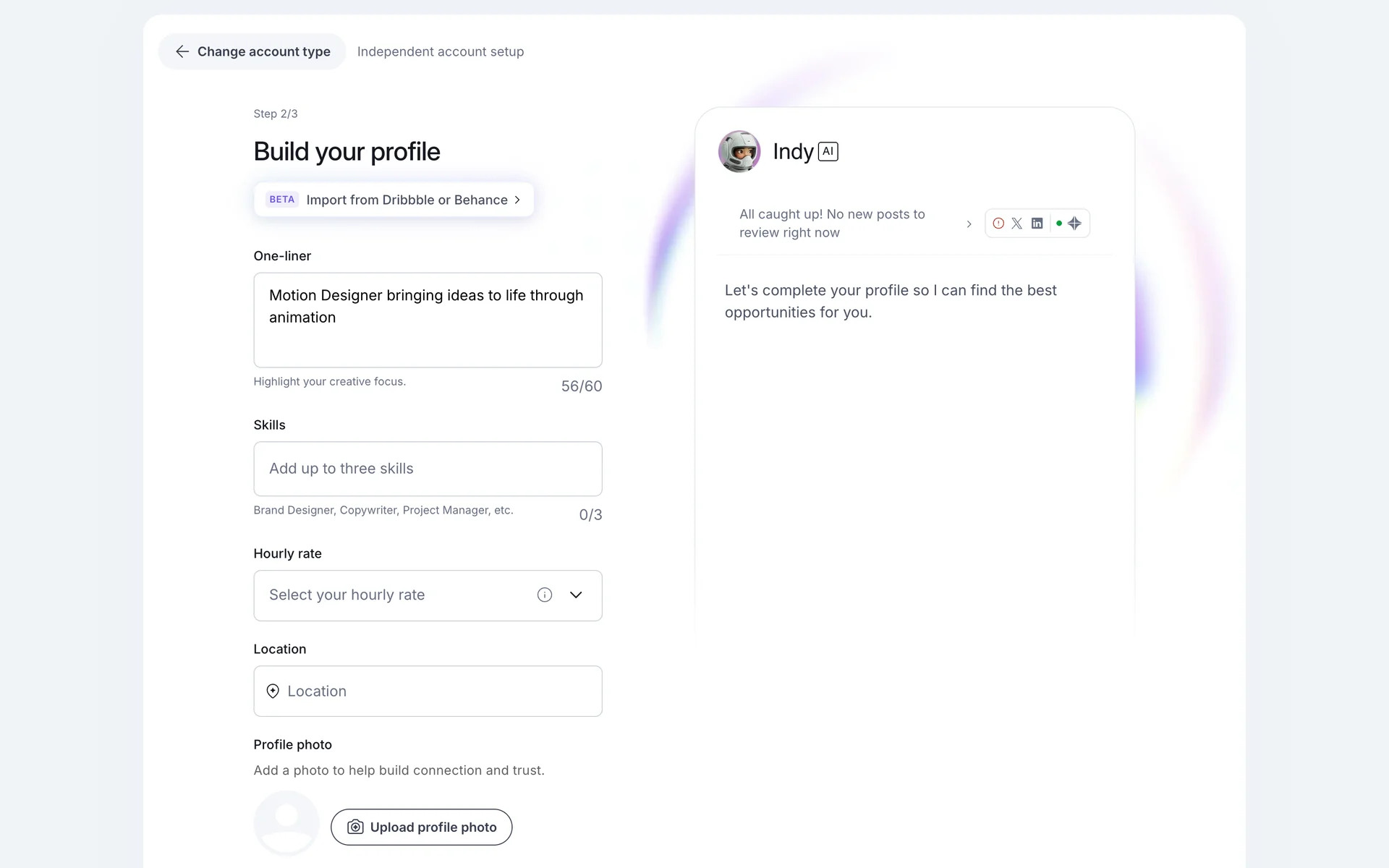This screenshot has width=1389, height=868.
Task: Click Indy's astronaut avatar
Action: [x=739, y=151]
